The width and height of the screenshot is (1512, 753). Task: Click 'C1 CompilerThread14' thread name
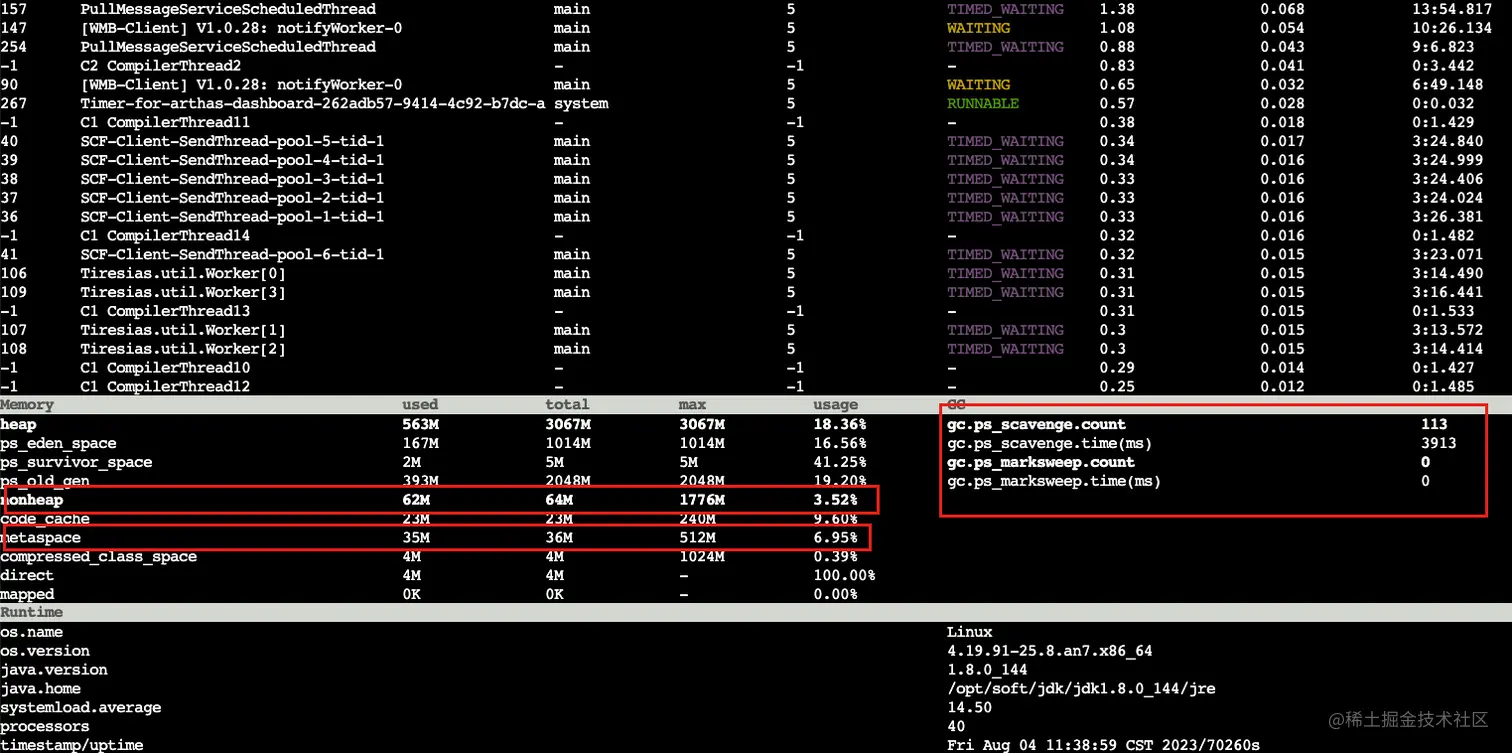(165, 236)
